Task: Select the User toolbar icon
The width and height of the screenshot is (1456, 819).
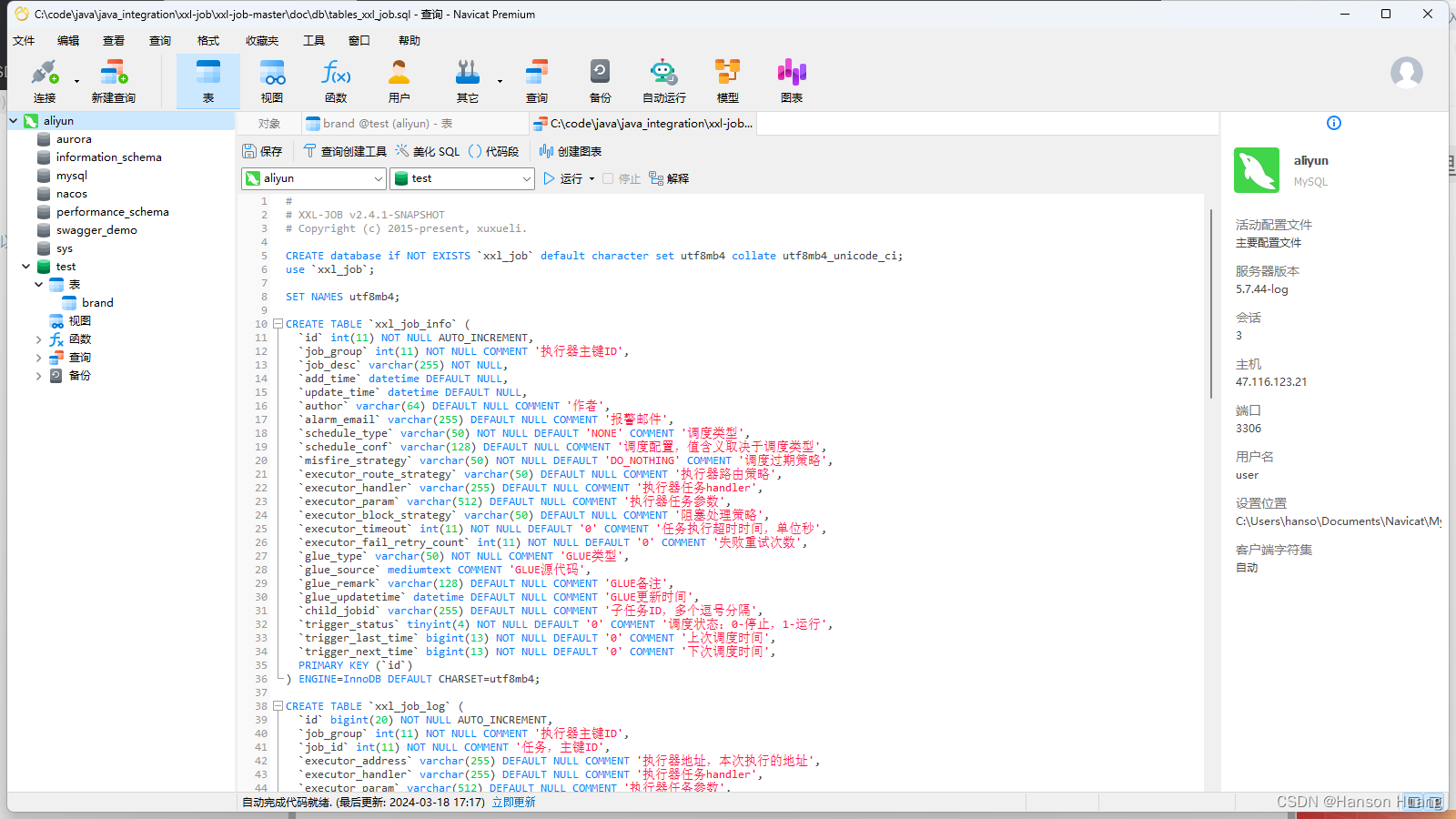Action: (x=399, y=81)
